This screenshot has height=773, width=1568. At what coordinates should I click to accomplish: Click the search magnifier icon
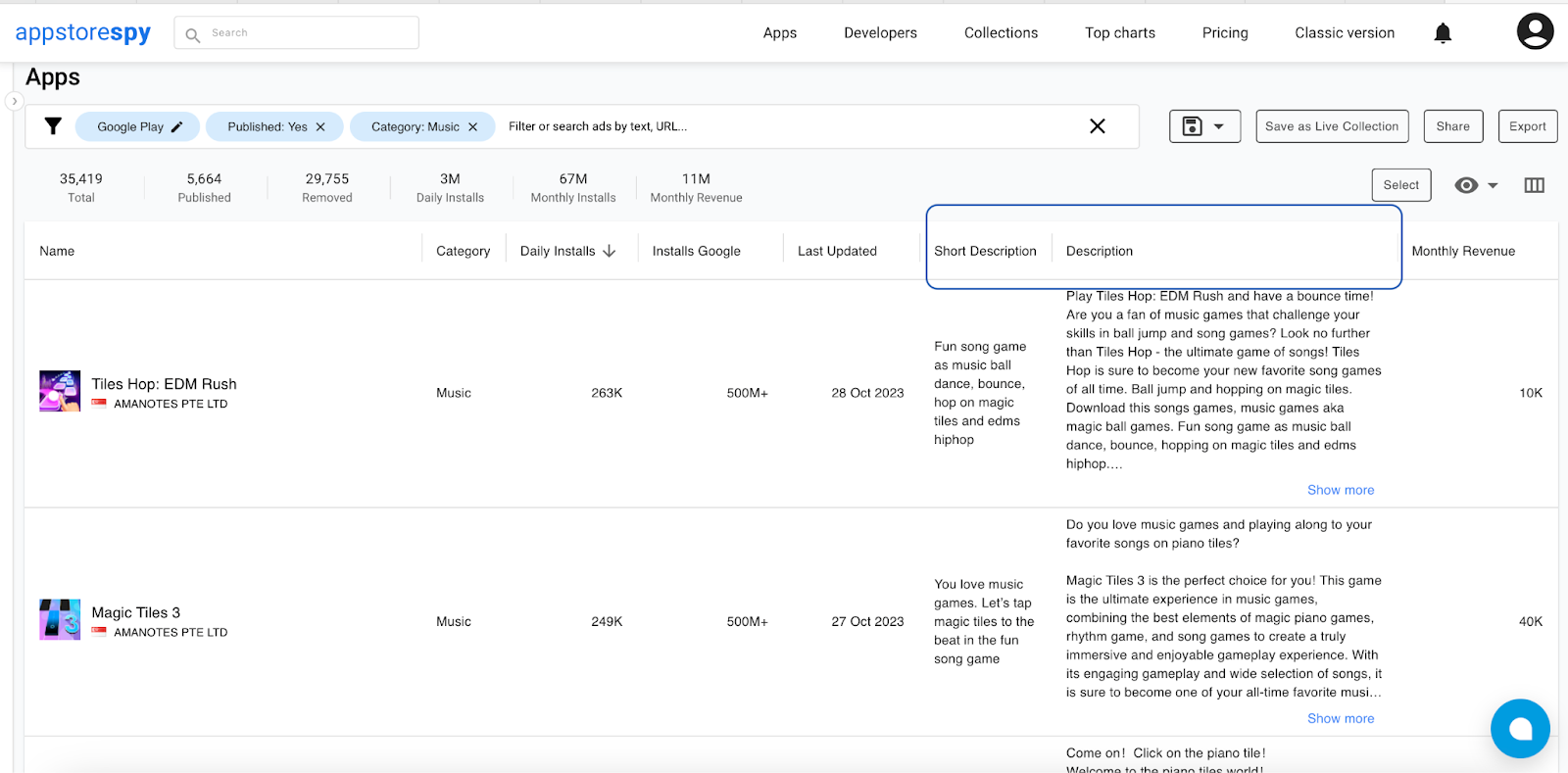(x=193, y=34)
